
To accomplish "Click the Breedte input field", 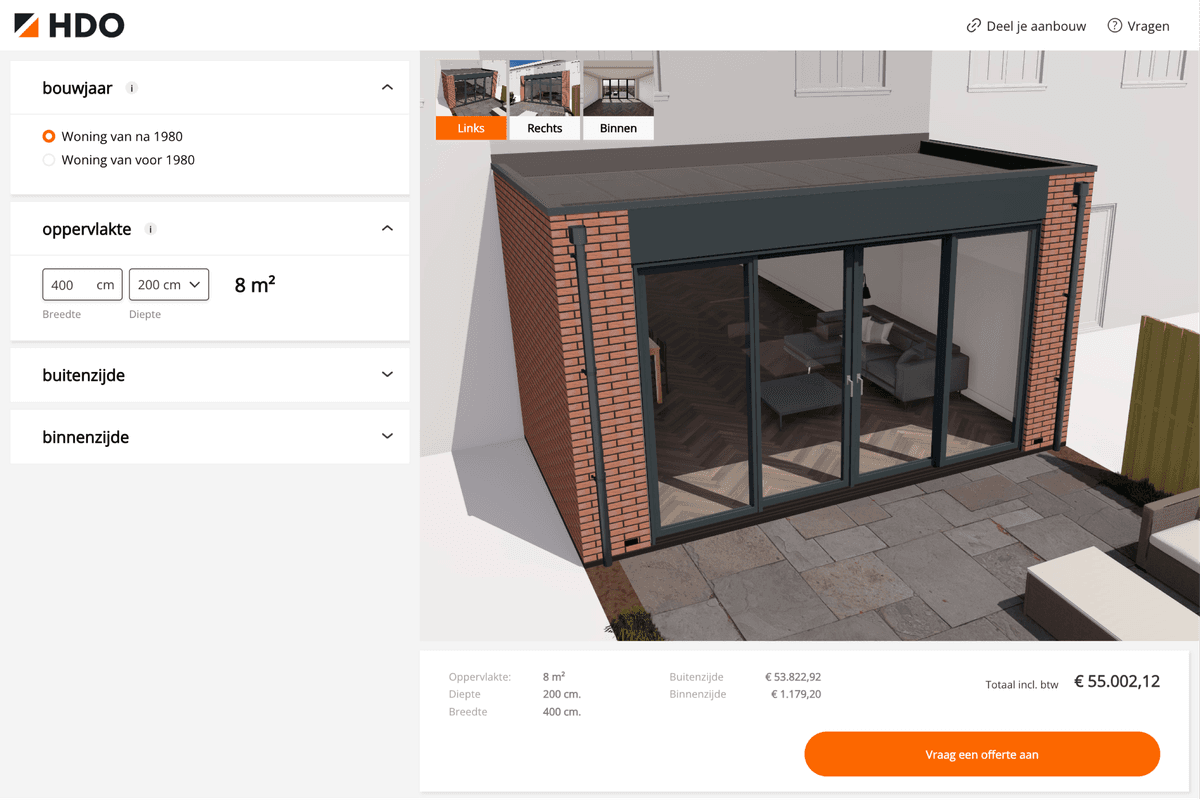I will pos(70,285).
